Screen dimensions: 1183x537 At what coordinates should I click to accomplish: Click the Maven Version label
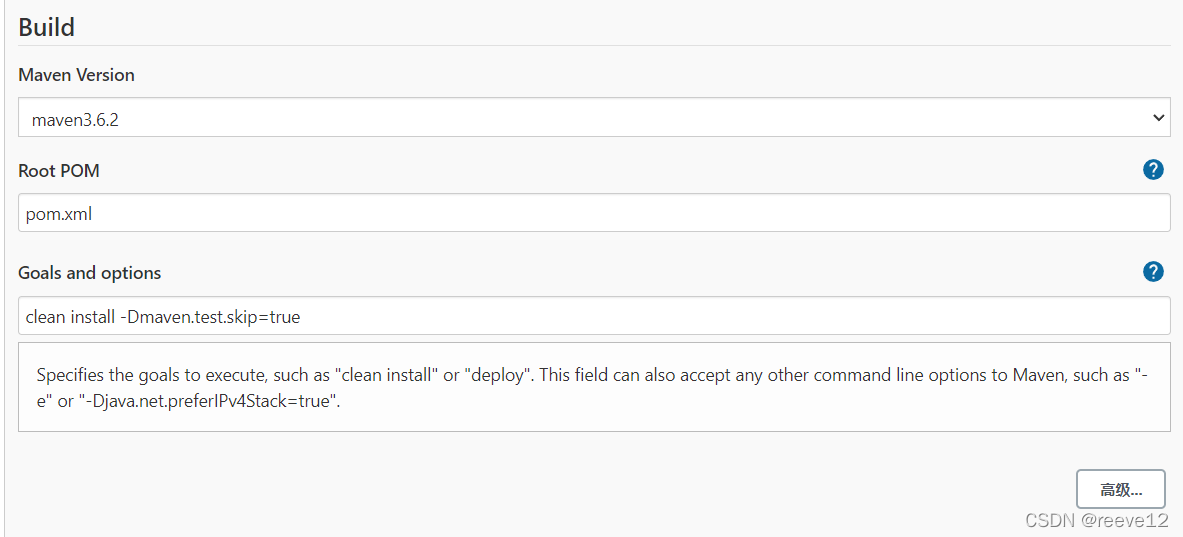point(76,75)
